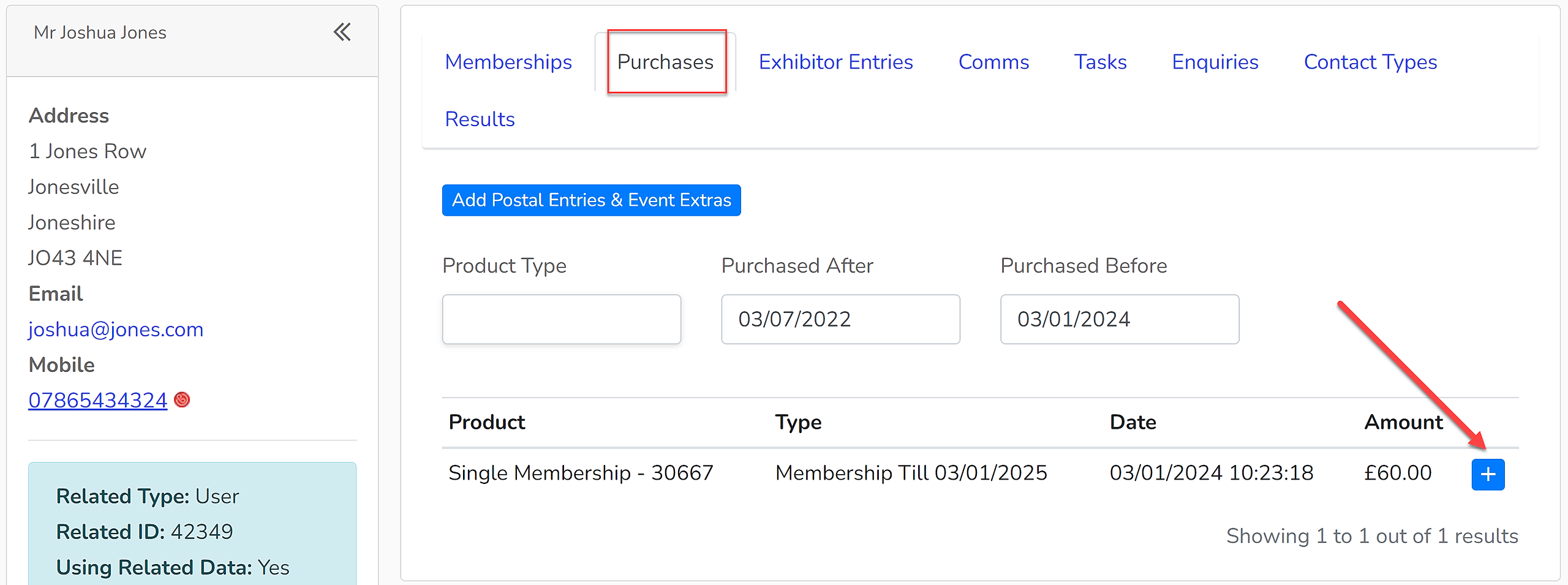Click Add Postal Entries & Event Extras
The width and height of the screenshot is (1568, 585).
[591, 200]
